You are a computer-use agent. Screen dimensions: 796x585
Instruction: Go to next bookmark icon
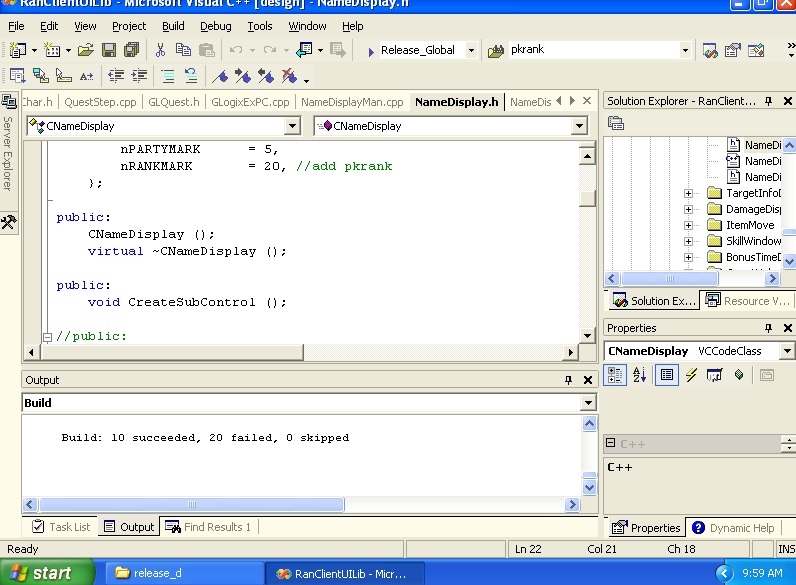[243, 76]
